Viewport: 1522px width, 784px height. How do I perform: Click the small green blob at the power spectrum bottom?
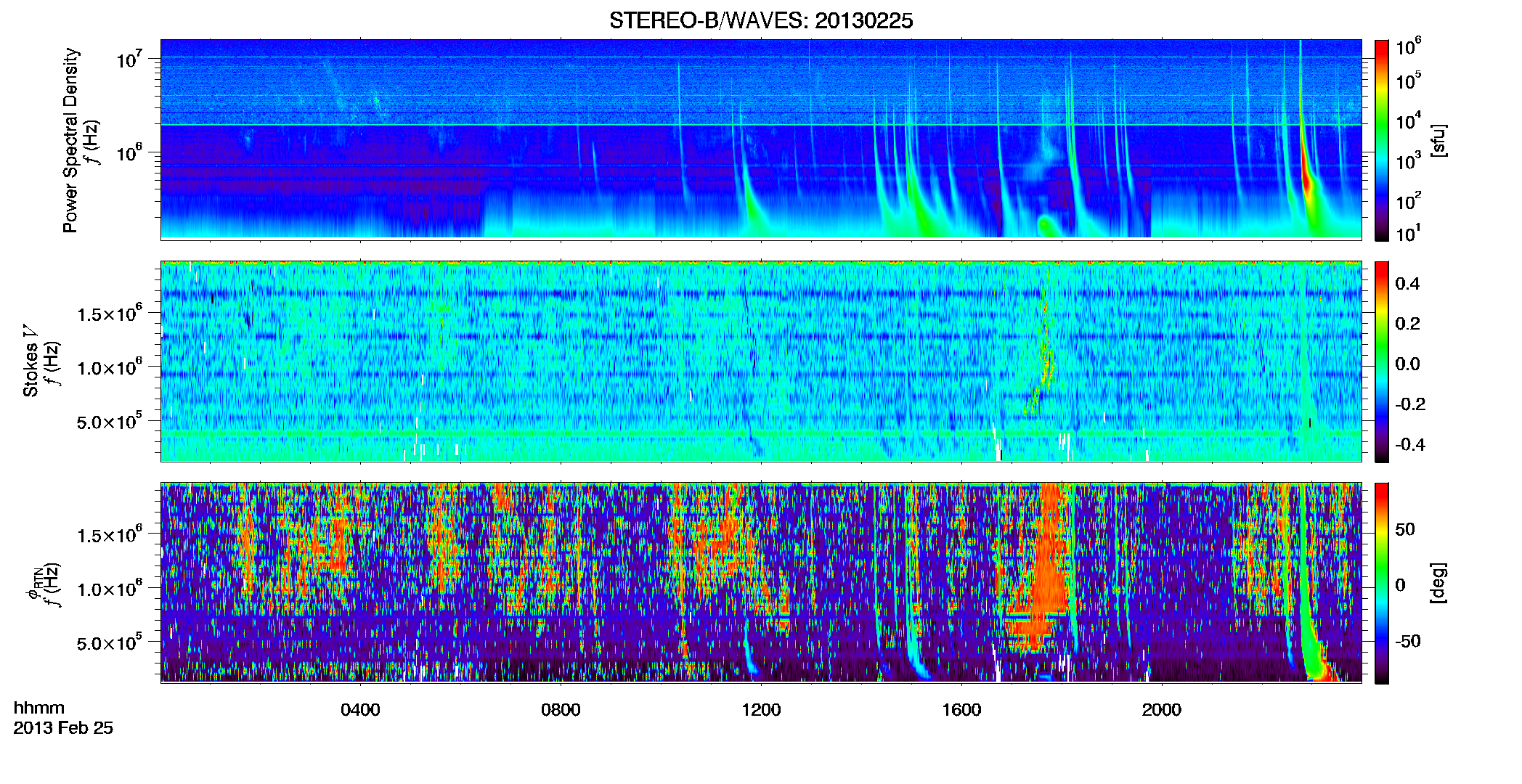tap(1048, 226)
